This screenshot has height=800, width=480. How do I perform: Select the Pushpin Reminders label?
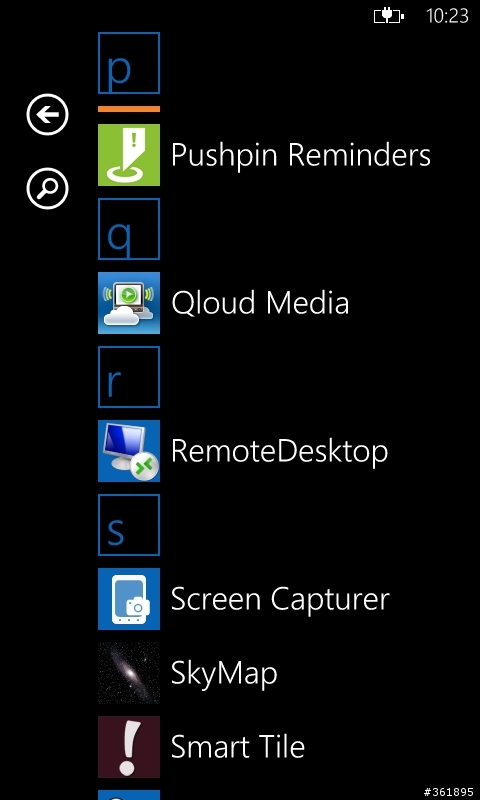click(x=301, y=155)
